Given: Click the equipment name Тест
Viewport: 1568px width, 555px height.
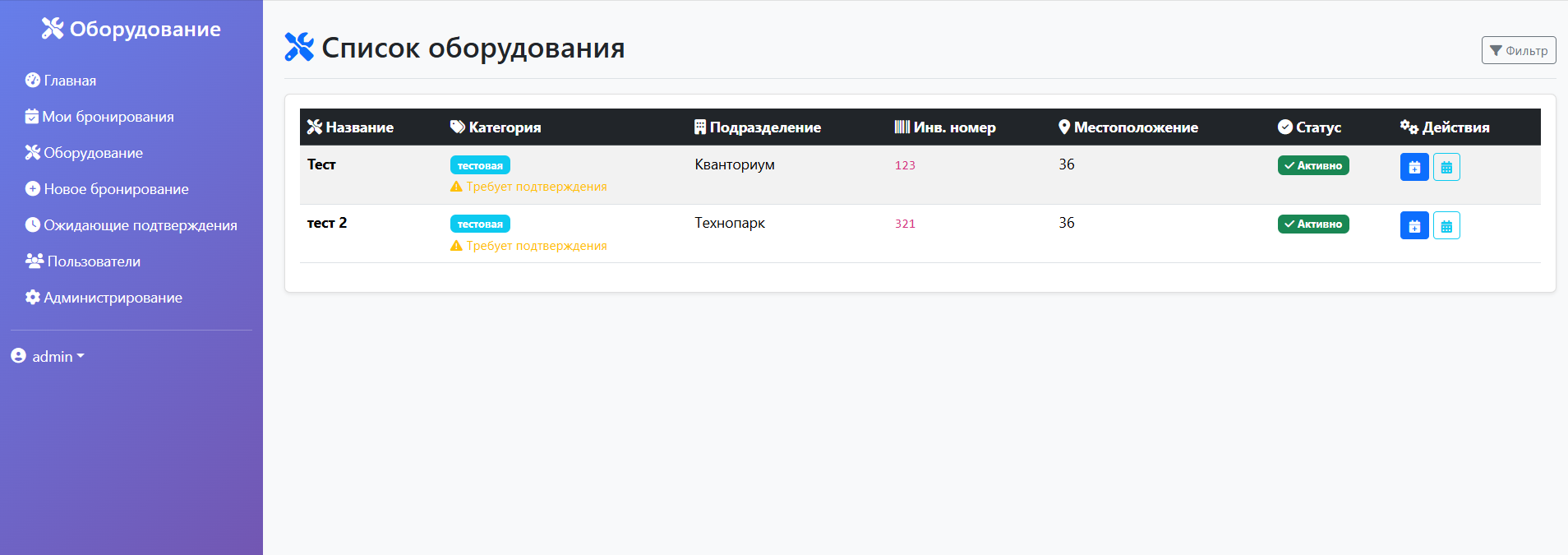Looking at the screenshot, I should coord(321,164).
